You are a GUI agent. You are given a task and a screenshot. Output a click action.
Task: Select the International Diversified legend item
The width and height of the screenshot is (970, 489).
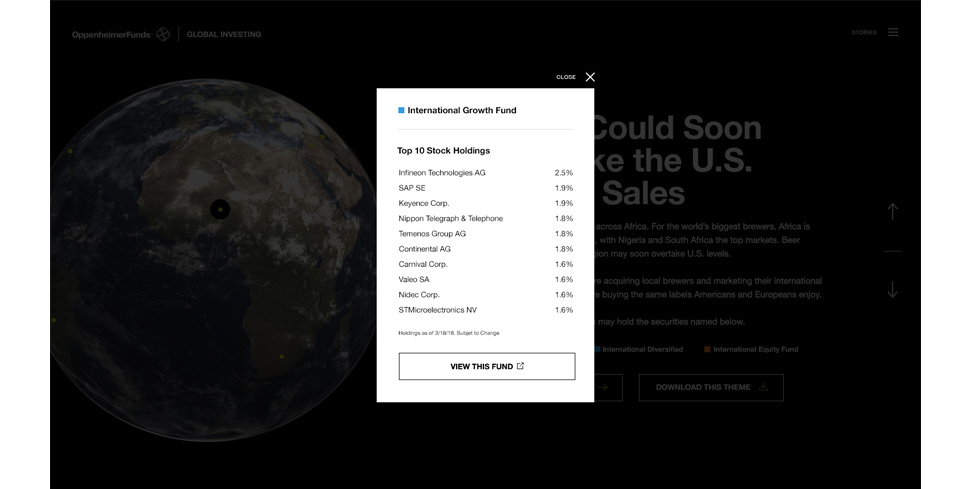coord(639,349)
